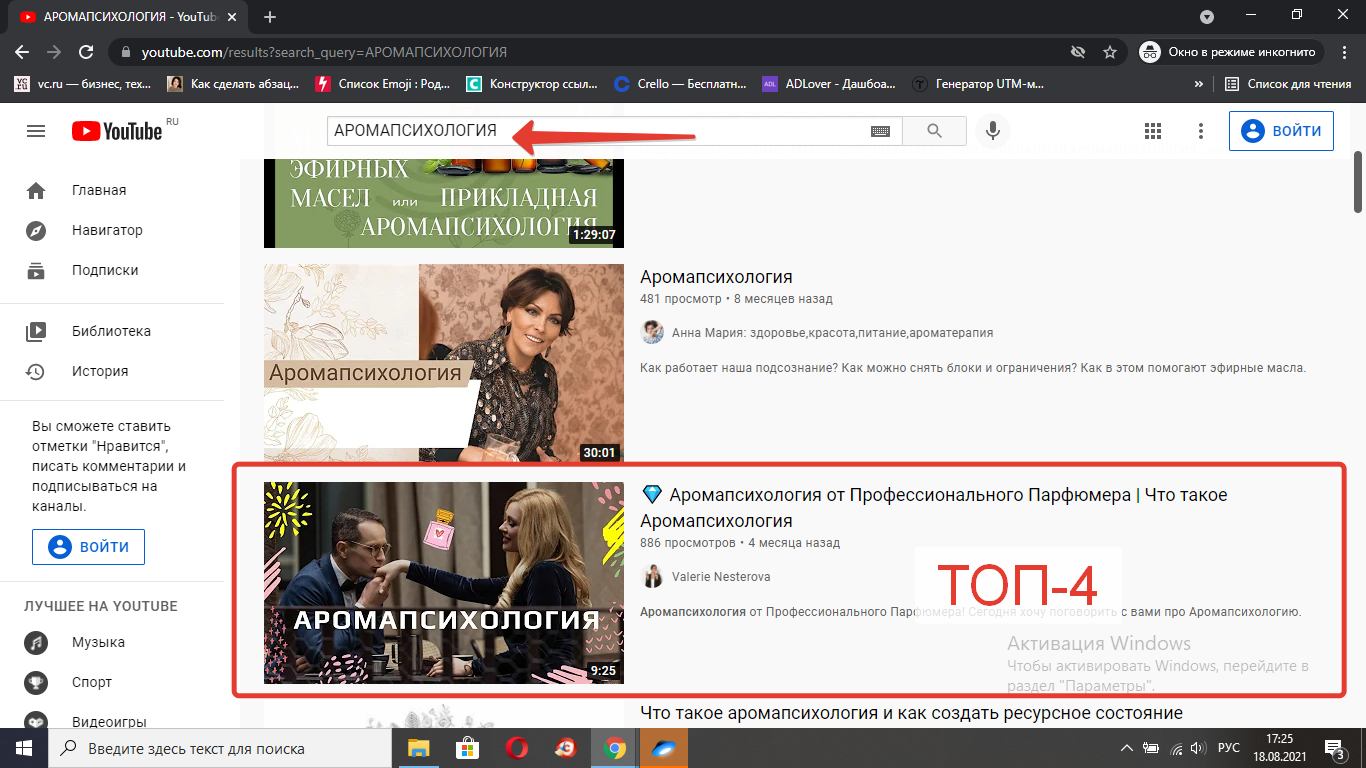
Task: Open Что такое аромапсихология и как создать video
Action: point(911,713)
